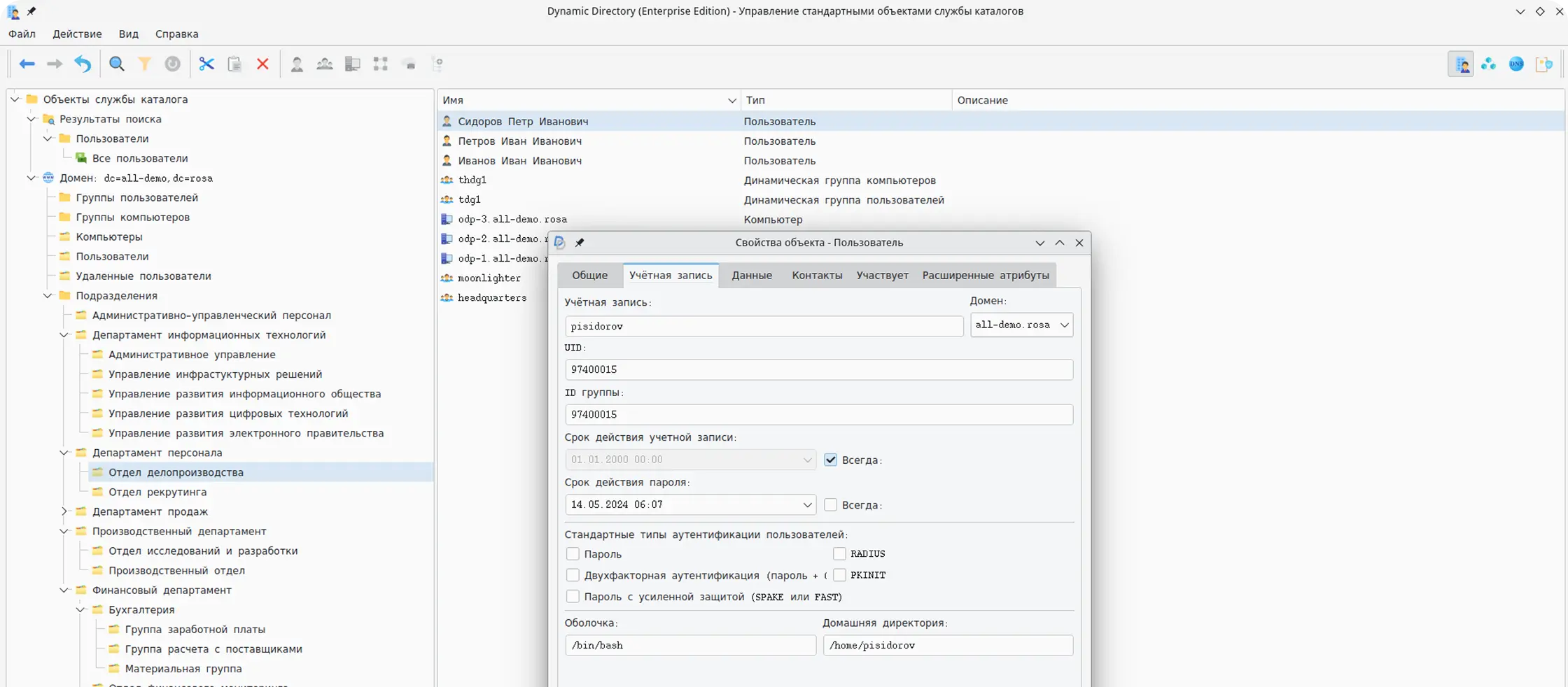Open the Расширенные атрибуты tab
Viewport: 1568px width, 687px height.
986,276
